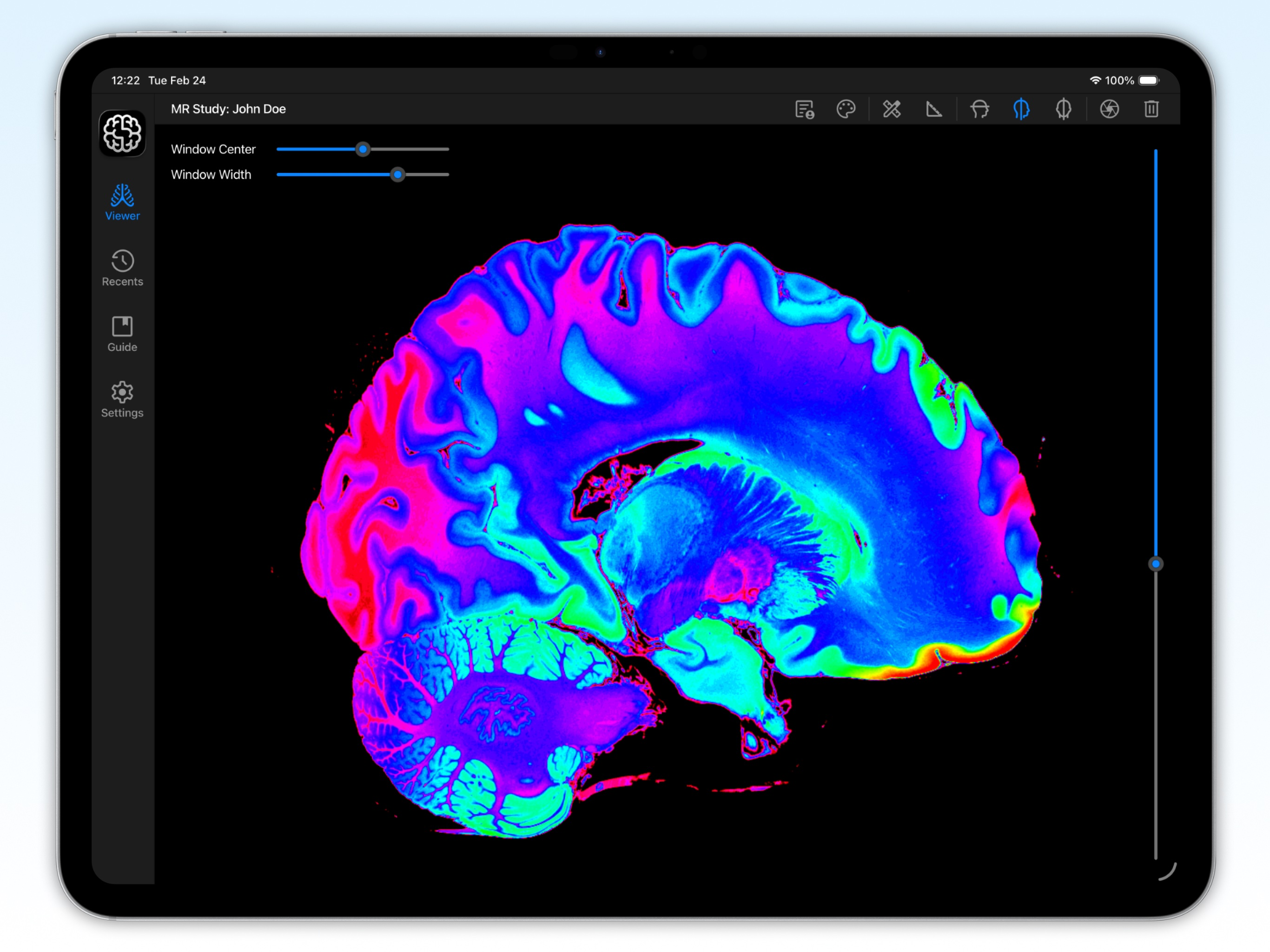The height and width of the screenshot is (952, 1270).
Task: Click the Window Center slider
Action: pos(363,149)
